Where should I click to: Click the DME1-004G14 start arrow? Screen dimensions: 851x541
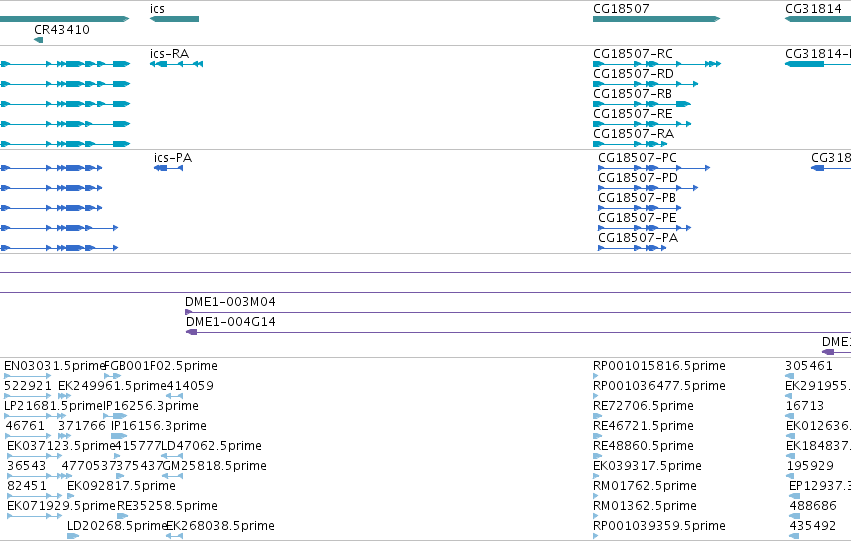(x=192, y=332)
